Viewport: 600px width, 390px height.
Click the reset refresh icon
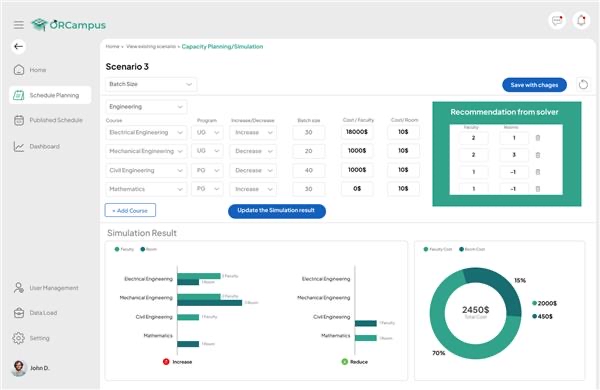[583, 85]
